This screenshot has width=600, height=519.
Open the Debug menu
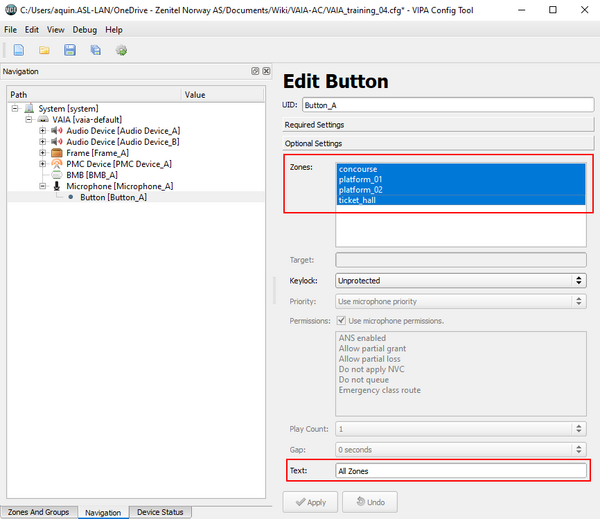click(x=84, y=30)
